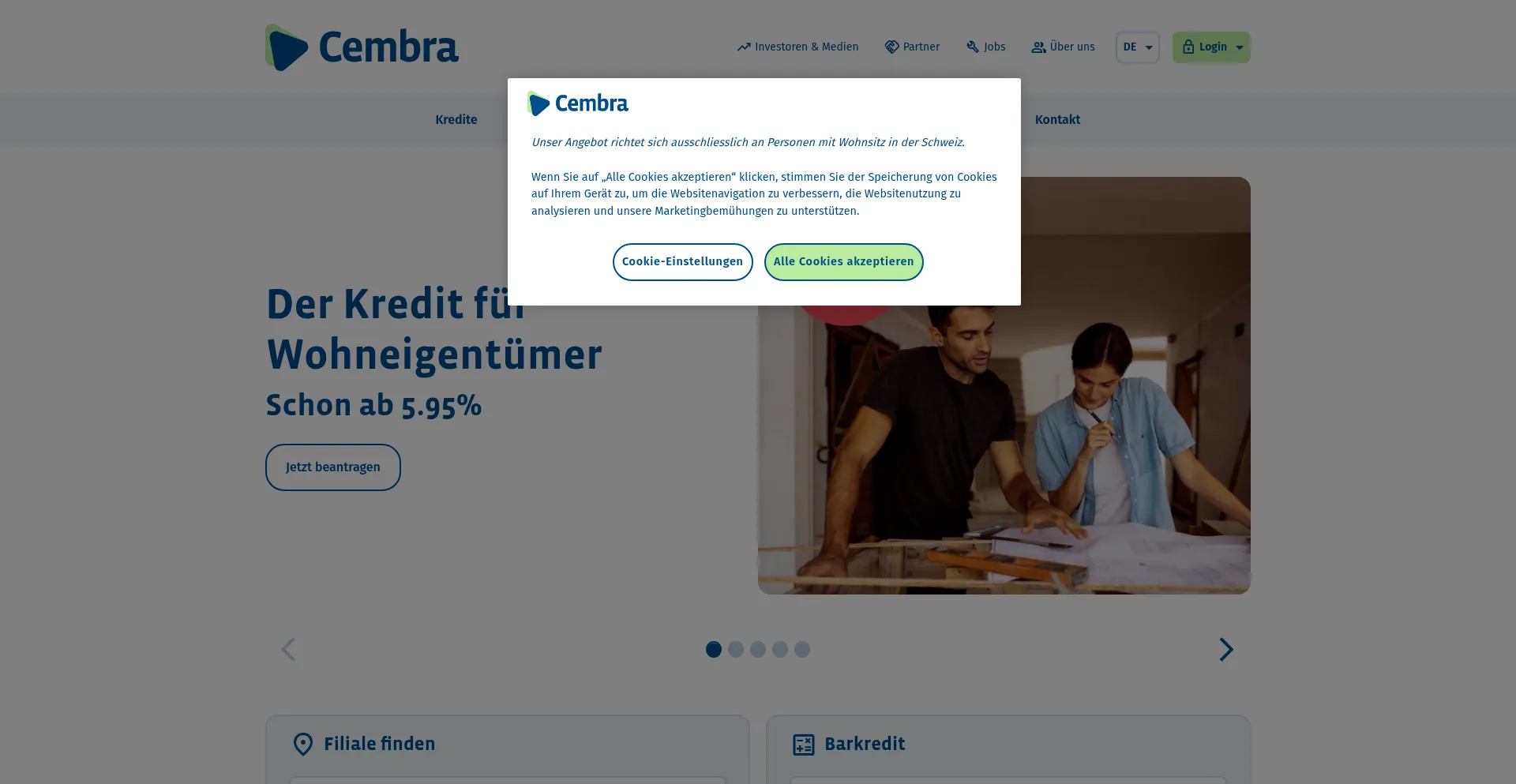
Task: Open the Kontakt menu item
Action: (1057, 120)
